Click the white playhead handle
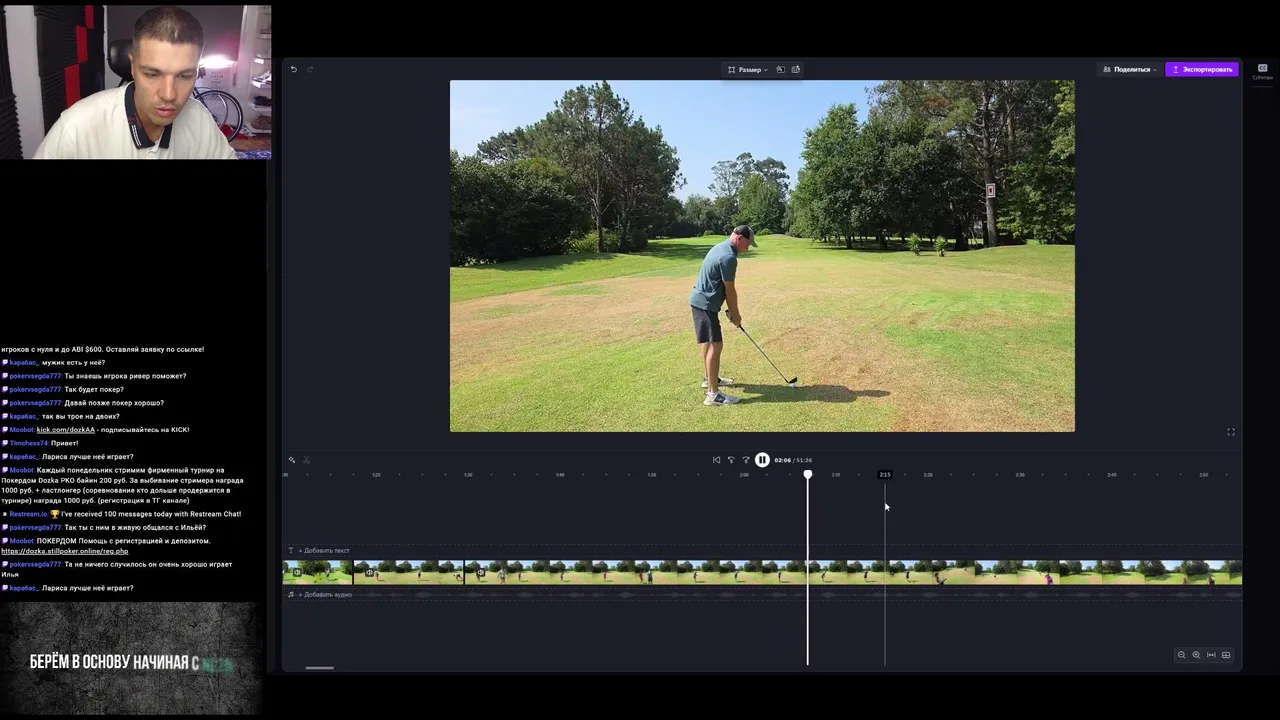 [x=808, y=474]
